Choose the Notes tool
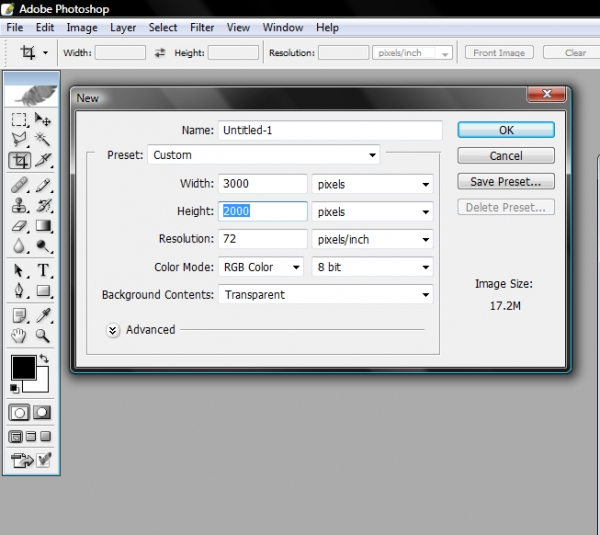Image resolution: width=600 pixels, height=535 pixels. 19,316
